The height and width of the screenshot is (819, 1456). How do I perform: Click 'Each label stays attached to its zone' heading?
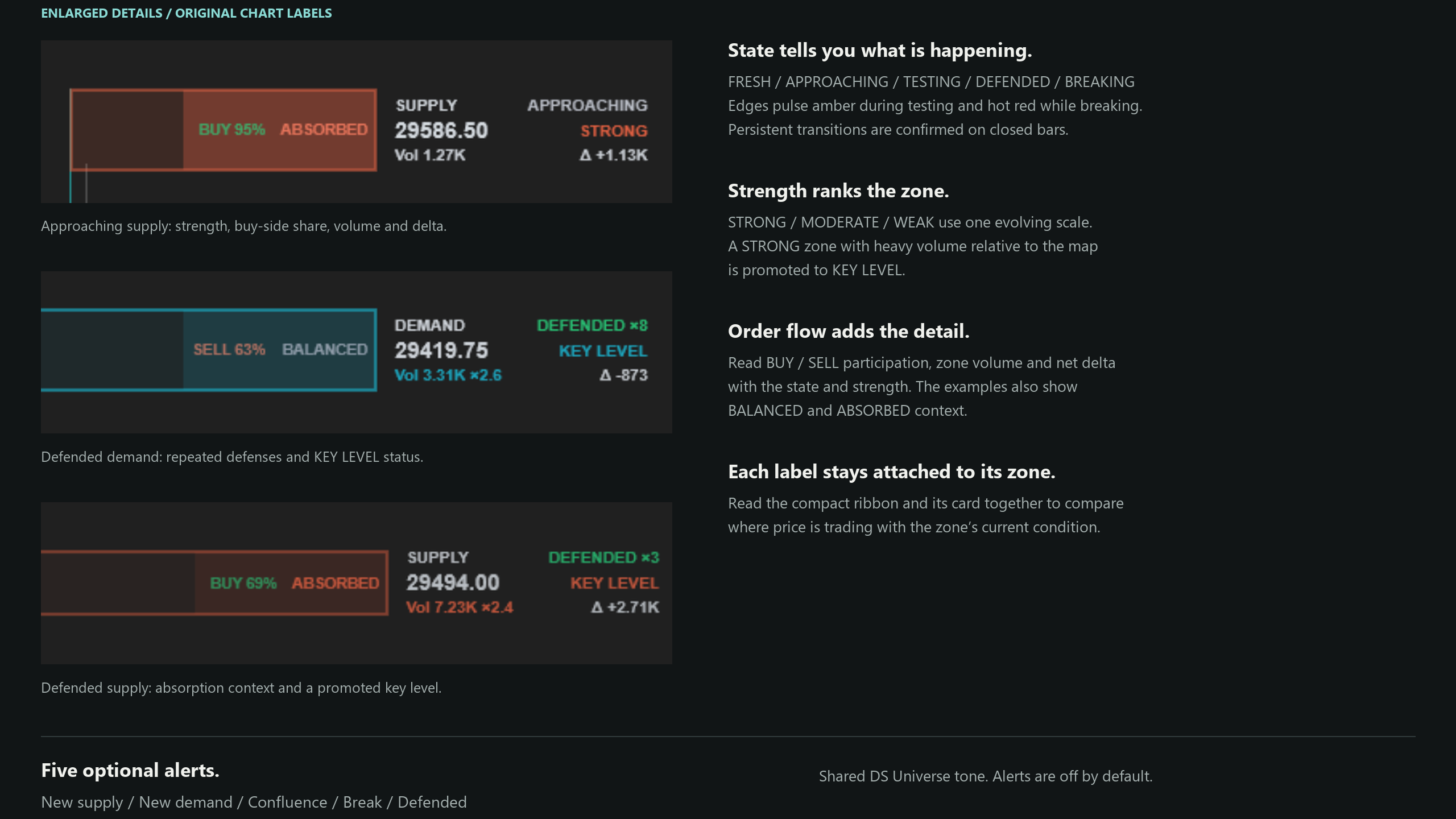coord(892,471)
